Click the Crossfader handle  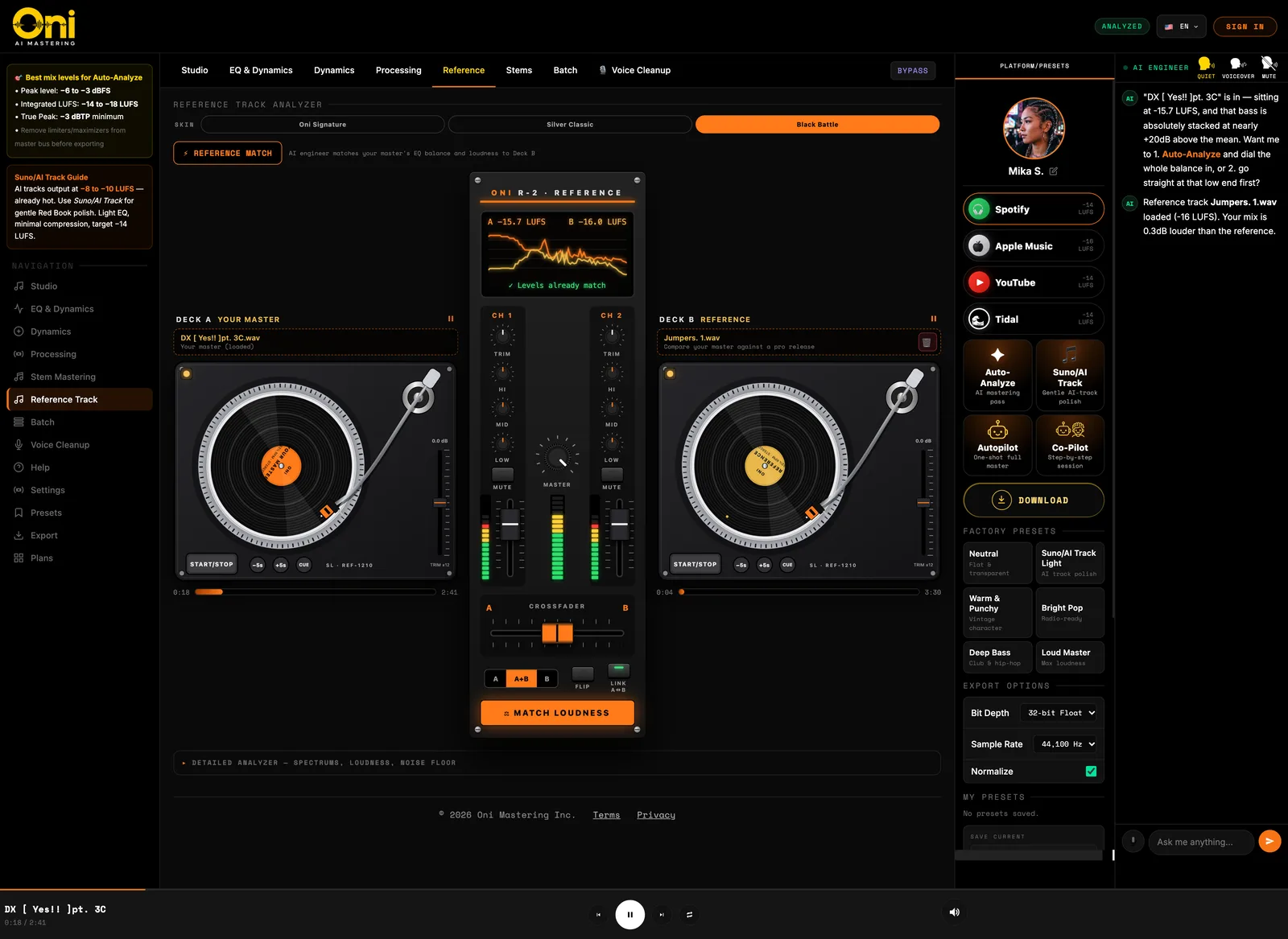557,633
